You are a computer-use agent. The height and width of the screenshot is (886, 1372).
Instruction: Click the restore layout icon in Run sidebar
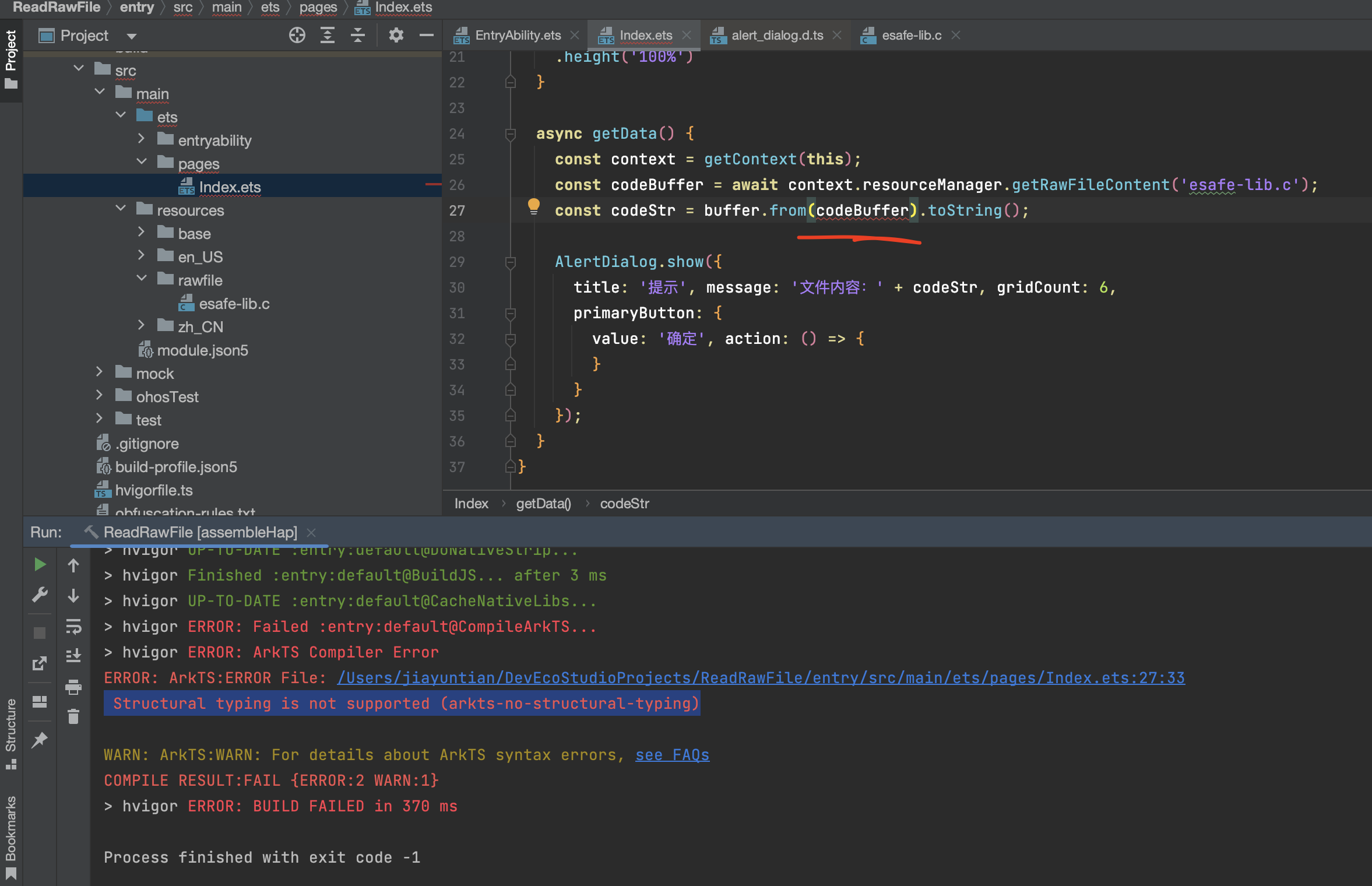tap(40, 663)
